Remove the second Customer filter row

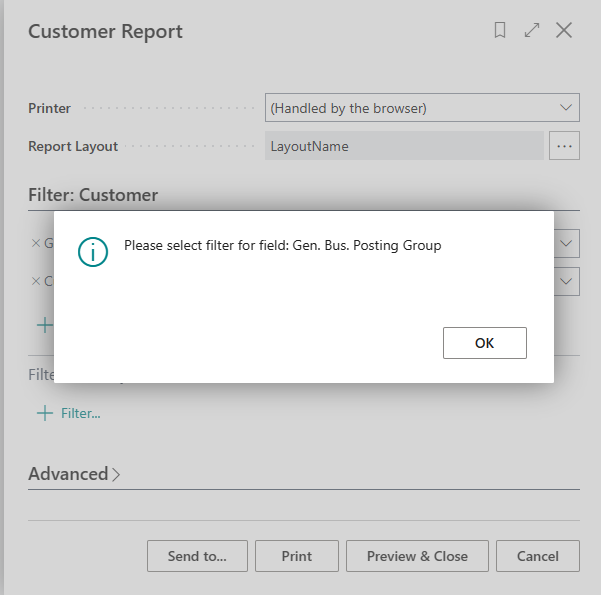pyautogui.click(x=36, y=281)
